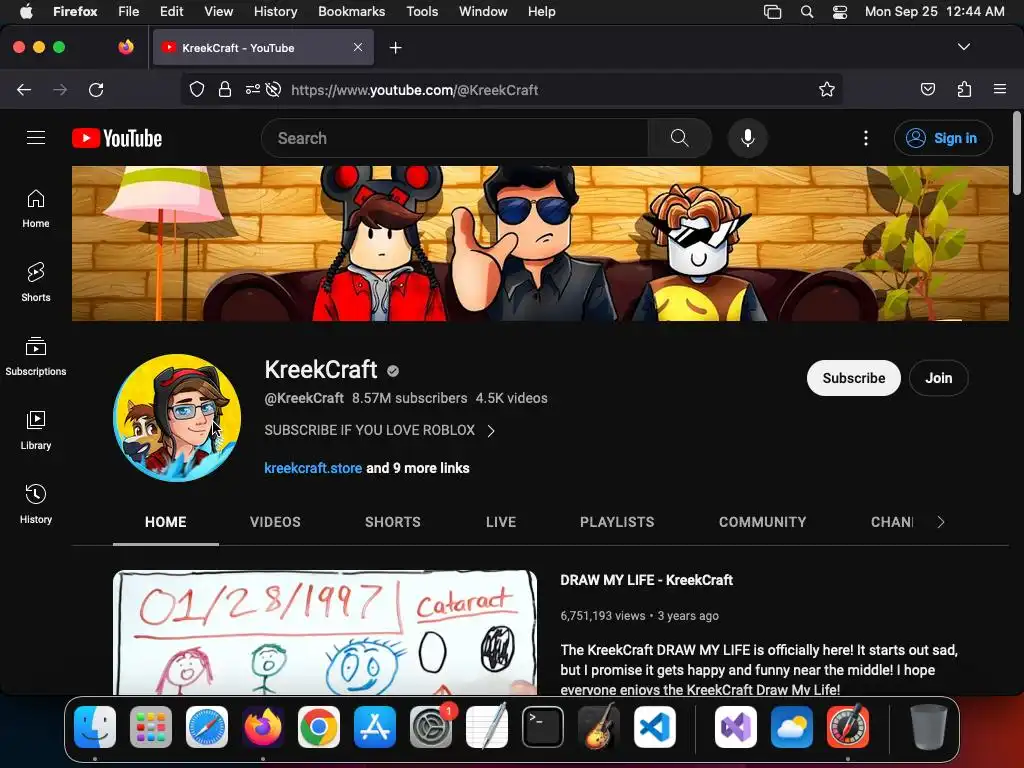The height and width of the screenshot is (768, 1024).
Task: Subscribe to KreekCraft channel
Action: 854,378
